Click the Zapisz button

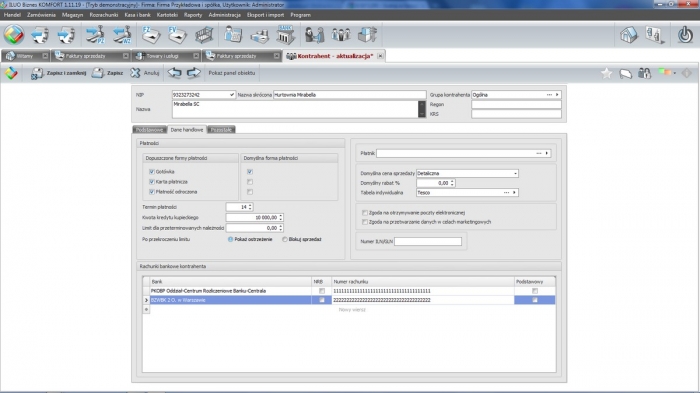click(x=107, y=73)
